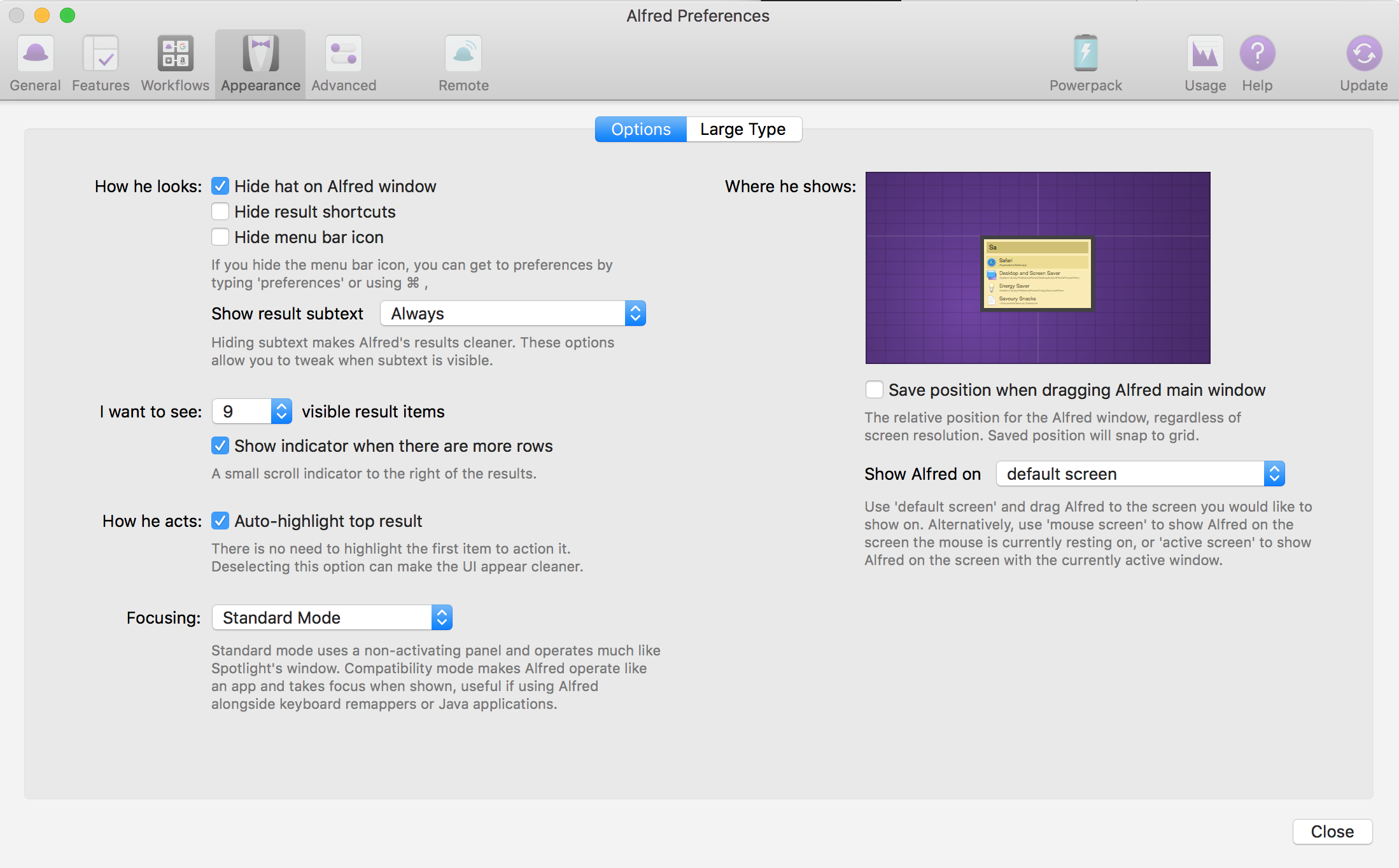This screenshot has width=1399, height=868.
Task: Open the Advanced preferences icon
Action: 344,54
